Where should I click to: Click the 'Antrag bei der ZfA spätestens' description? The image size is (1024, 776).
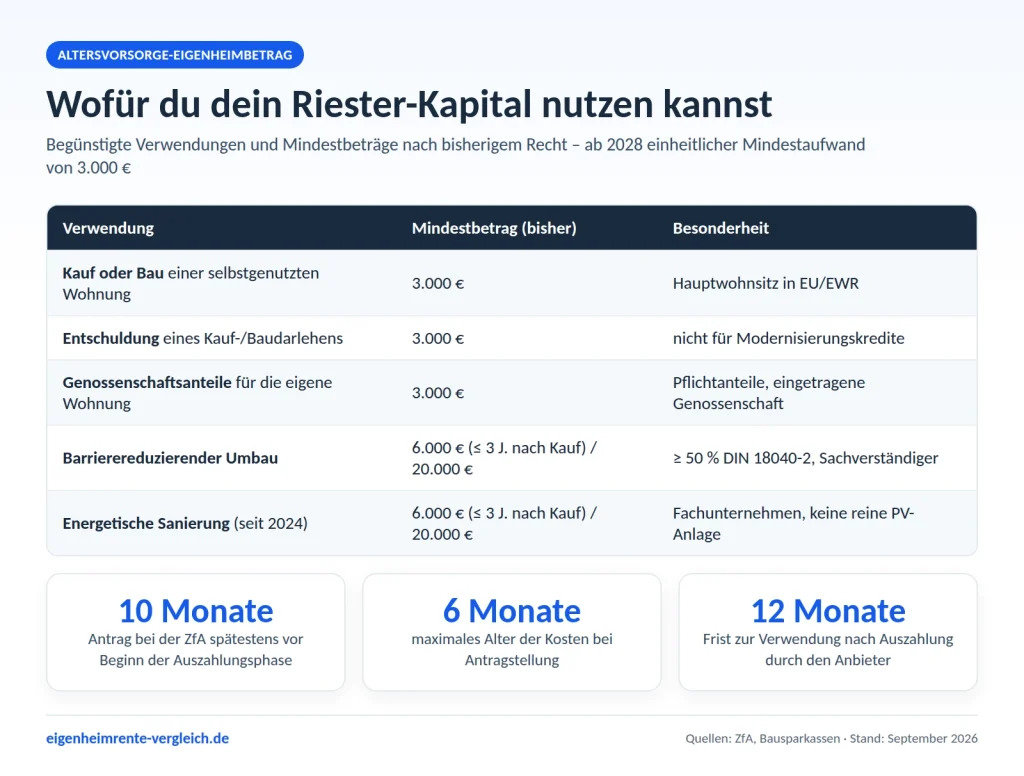pos(196,649)
